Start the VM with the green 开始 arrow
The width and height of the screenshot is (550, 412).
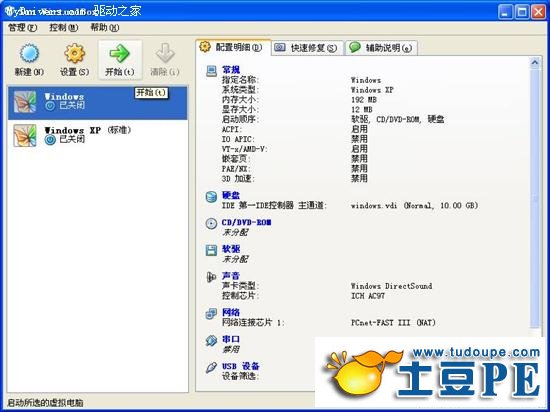coord(120,53)
